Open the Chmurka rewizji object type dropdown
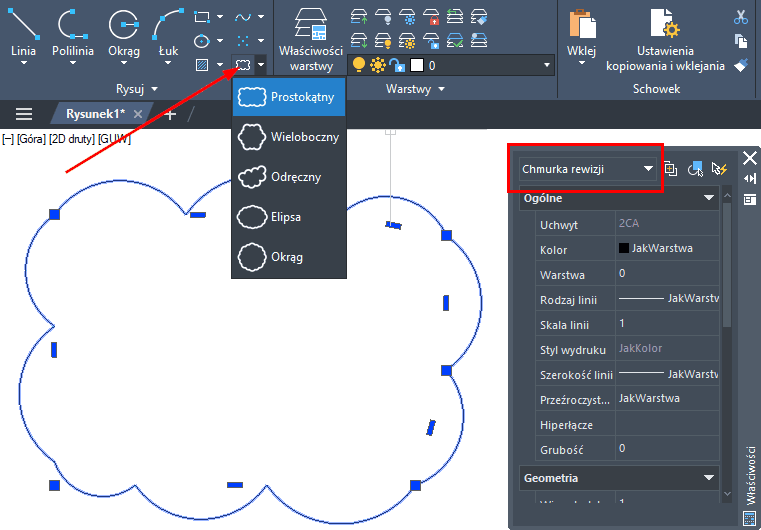 point(588,169)
